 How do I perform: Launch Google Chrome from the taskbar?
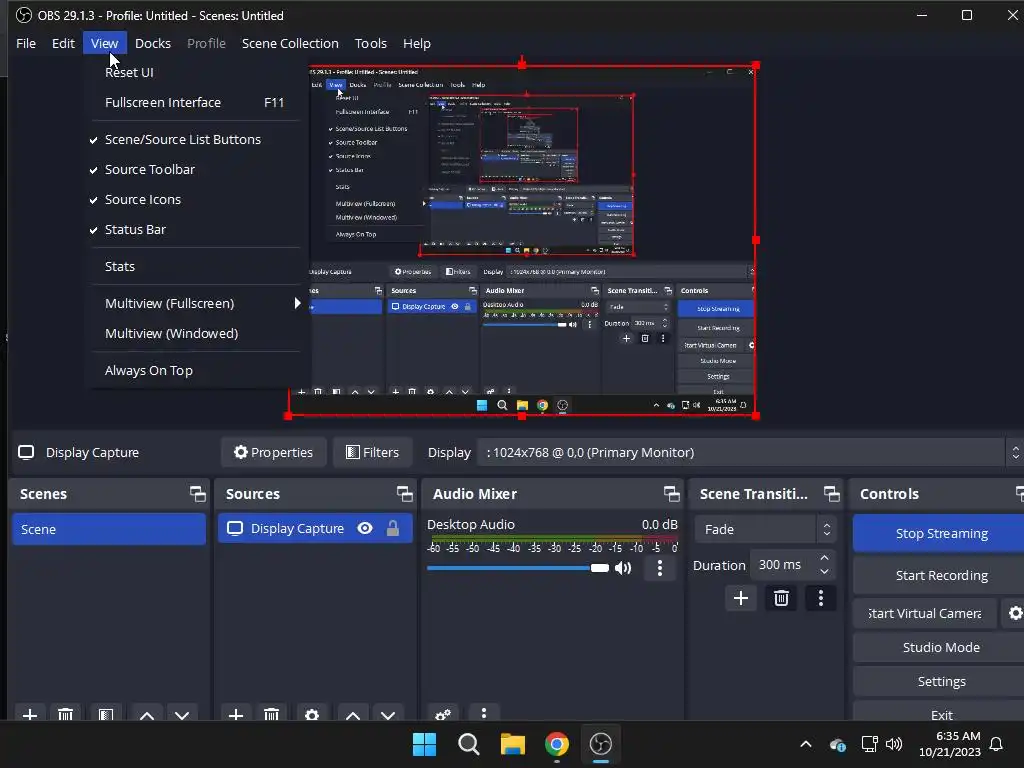point(556,744)
